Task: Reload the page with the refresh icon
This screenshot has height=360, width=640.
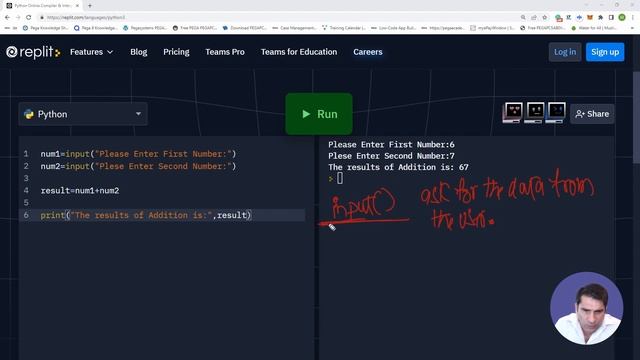Action: click(29, 18)
